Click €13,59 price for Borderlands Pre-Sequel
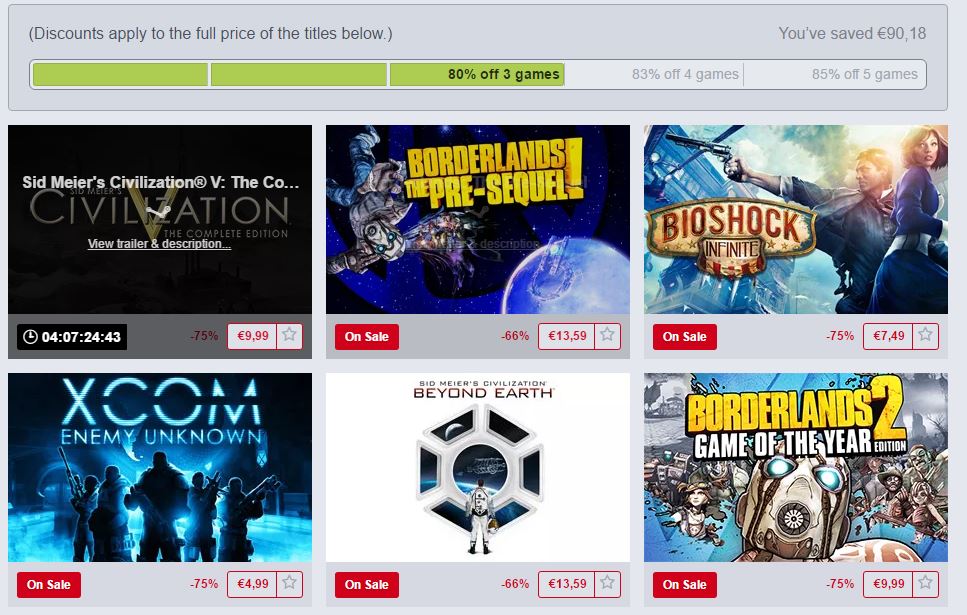This screenshot has height=615, width=967. [567, 336]
